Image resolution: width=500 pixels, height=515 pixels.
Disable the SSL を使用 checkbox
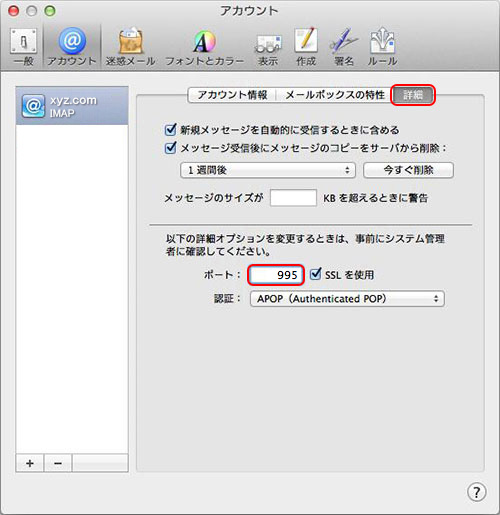coord(315,274)
